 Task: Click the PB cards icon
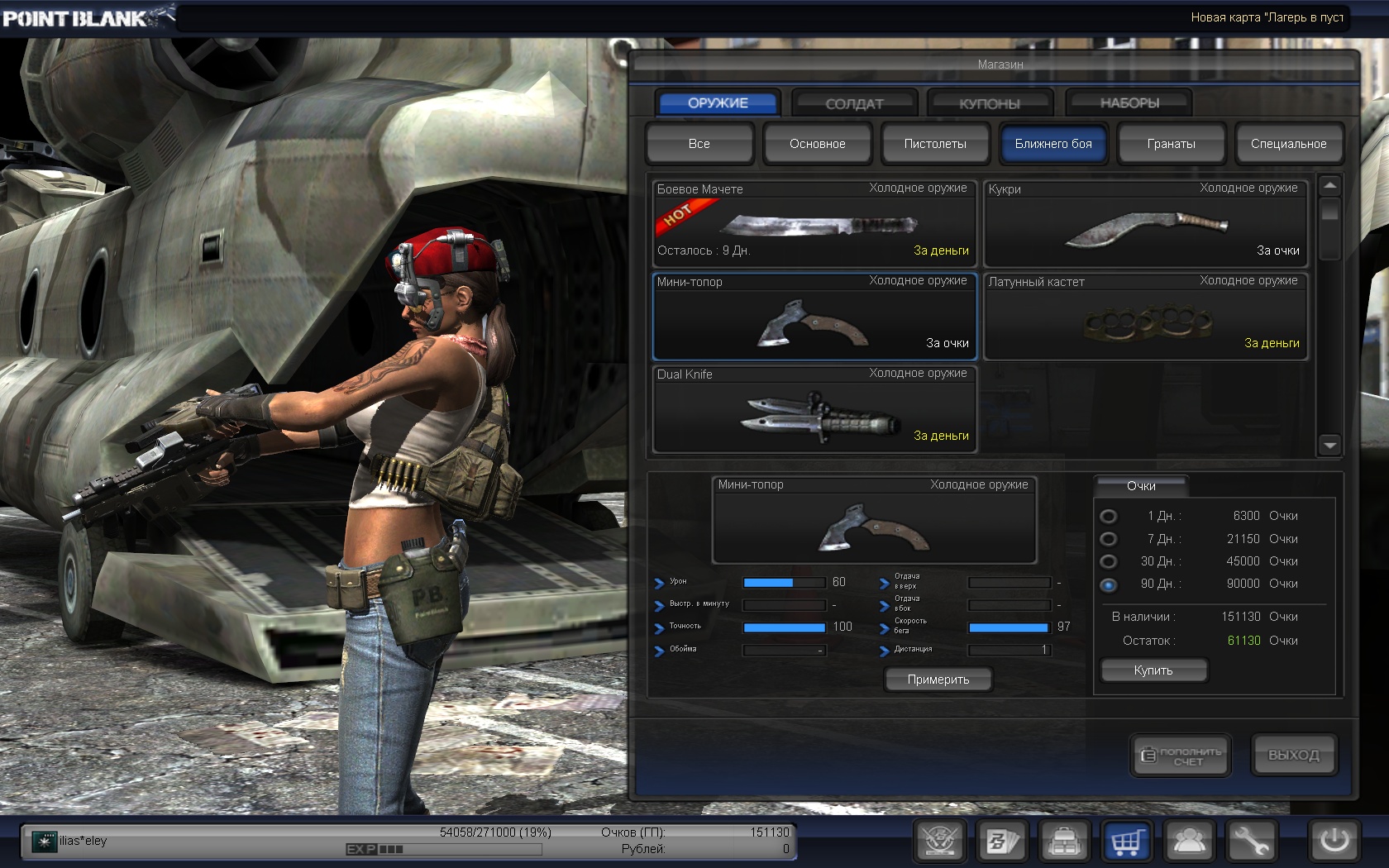click(x=1001, y=842)
